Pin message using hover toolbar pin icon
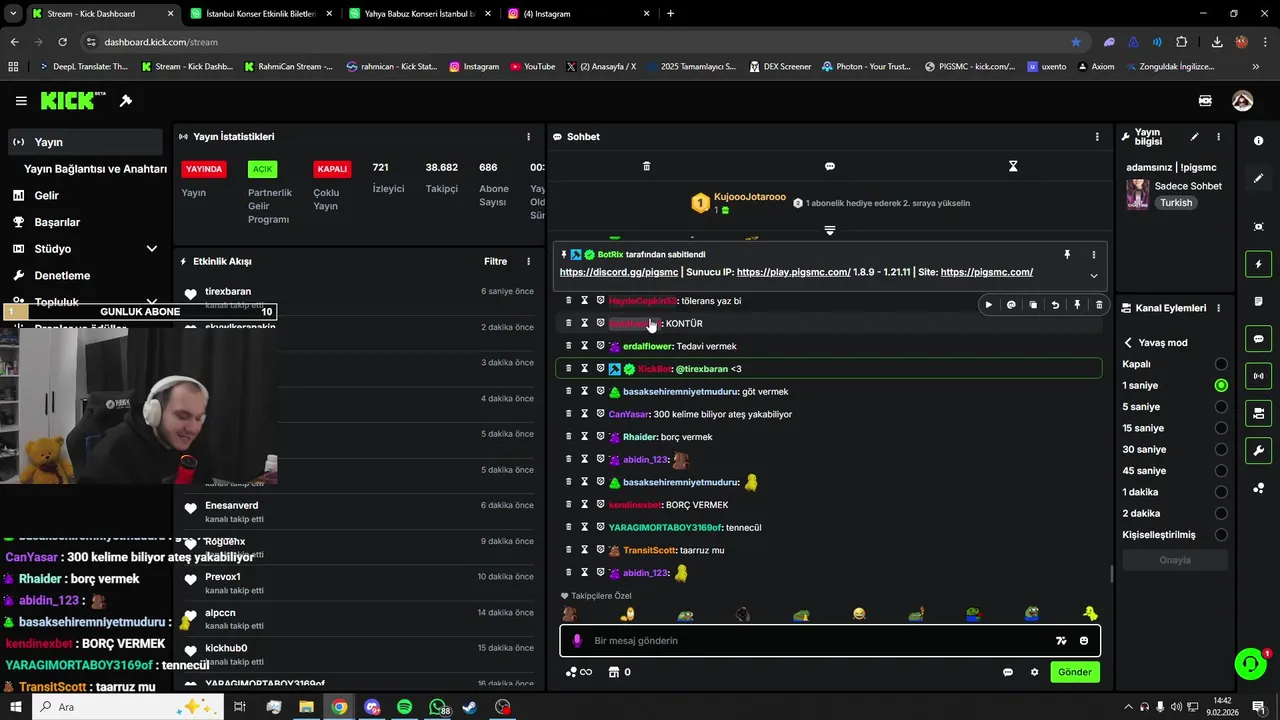The width and height of the screenshot is (1280, 720). point(1077,305)
